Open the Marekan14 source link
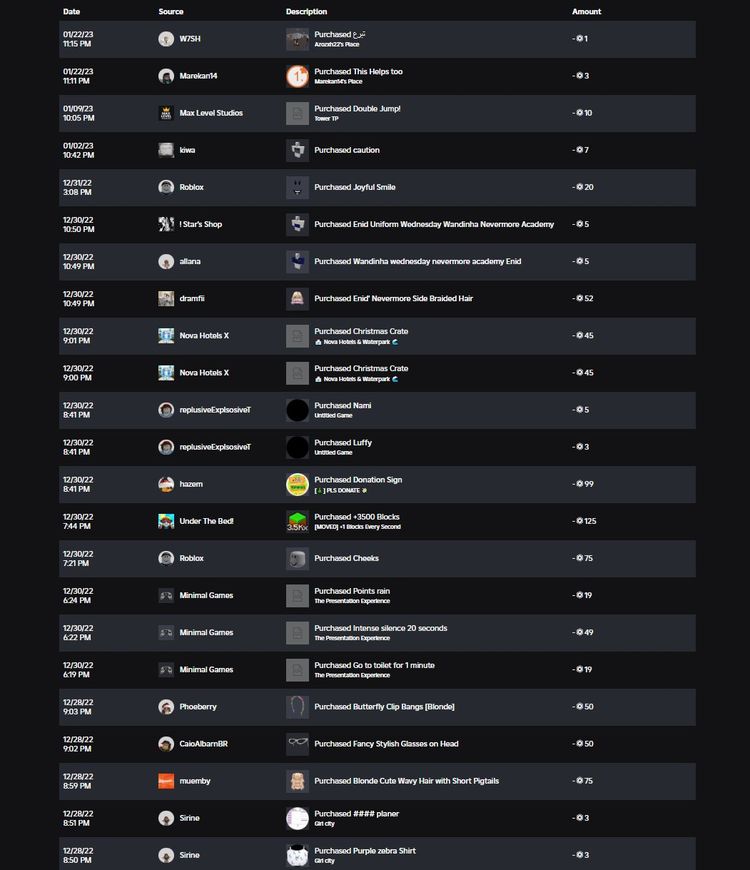This screenshot has height=870, width=750. click(199, 76)
